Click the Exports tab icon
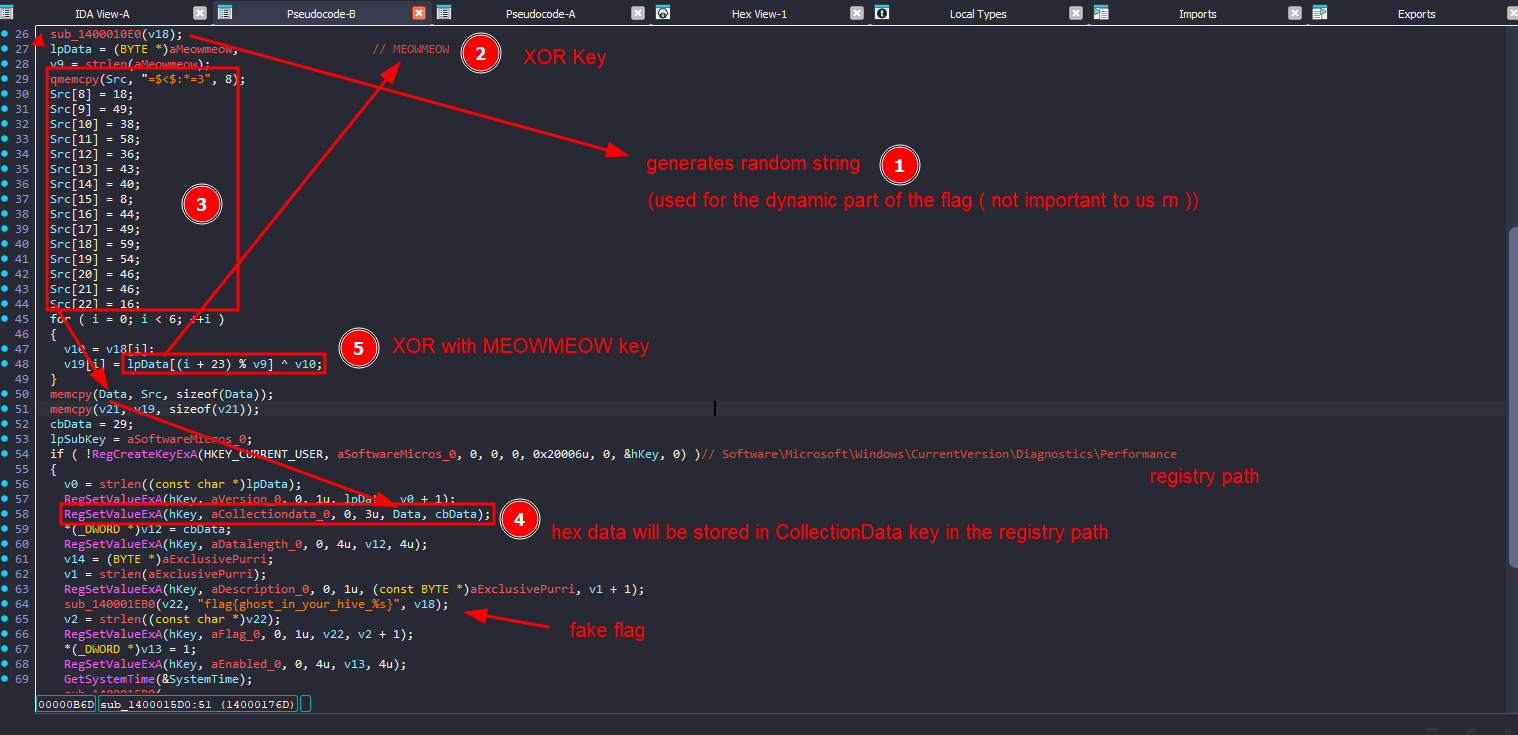Screen dimensions: 1518x735 [1320, 13]
